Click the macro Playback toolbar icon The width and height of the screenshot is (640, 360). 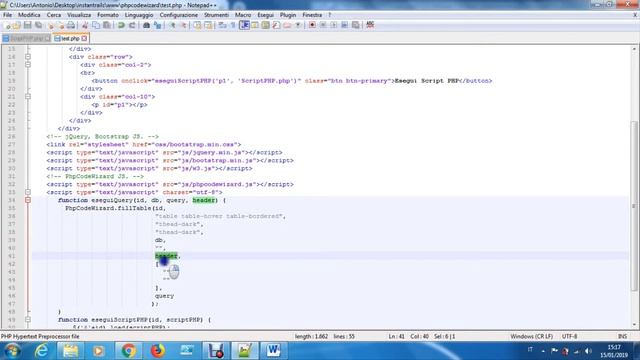(333, 25)
